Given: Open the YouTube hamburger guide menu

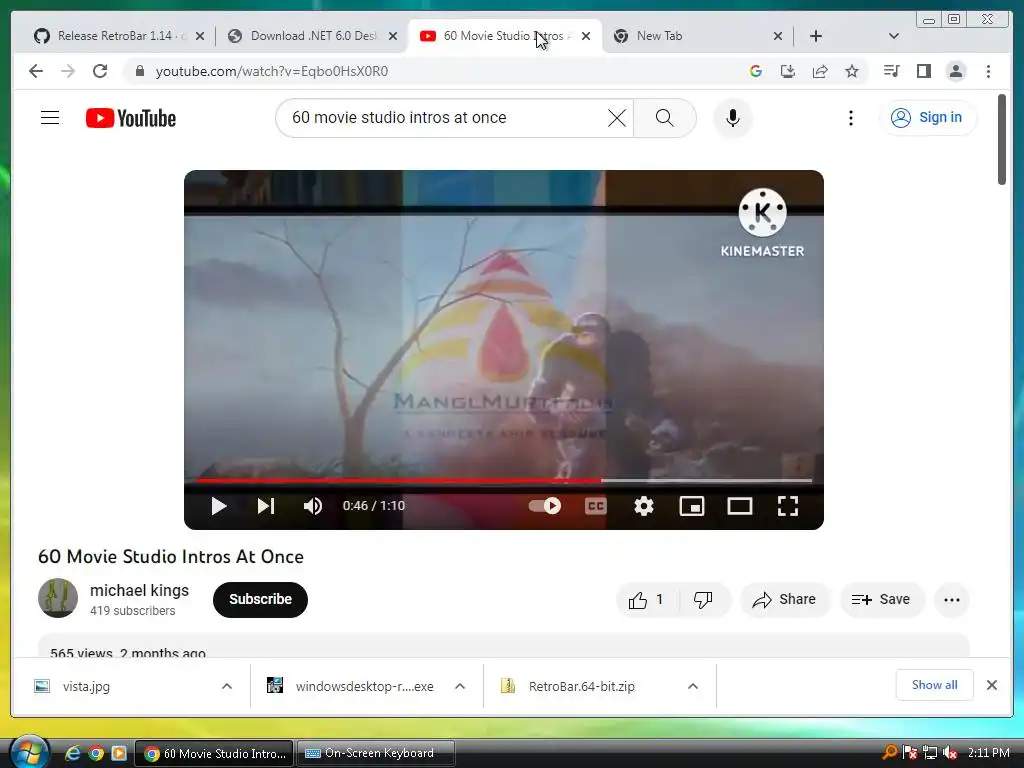Looking at the screenshot, I should [50, 118].
